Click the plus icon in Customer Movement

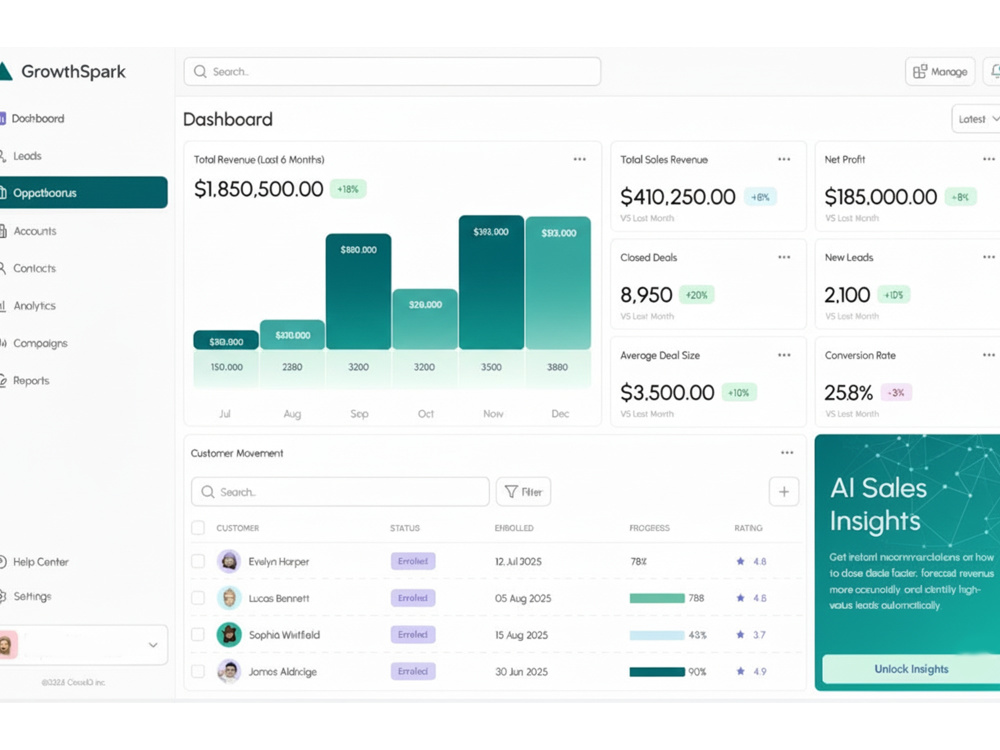pos(784,492)
